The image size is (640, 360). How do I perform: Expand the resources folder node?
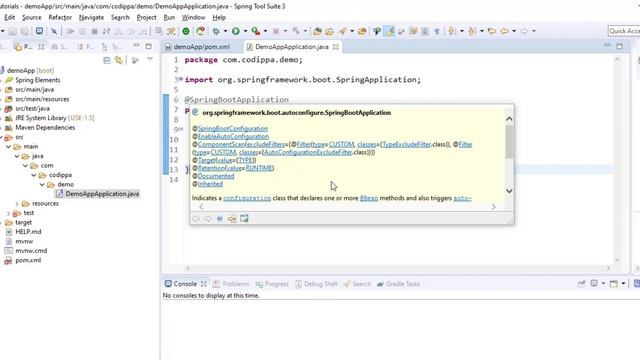(x=17, y=203)
